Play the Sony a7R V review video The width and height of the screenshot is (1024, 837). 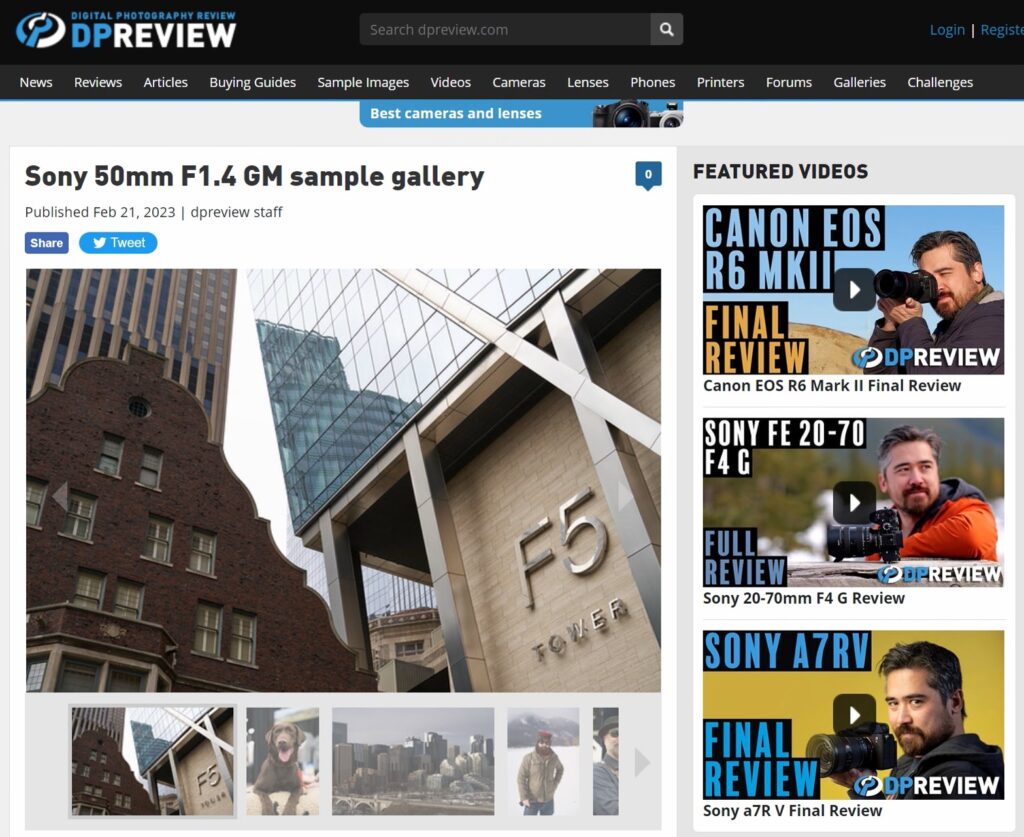854,714
